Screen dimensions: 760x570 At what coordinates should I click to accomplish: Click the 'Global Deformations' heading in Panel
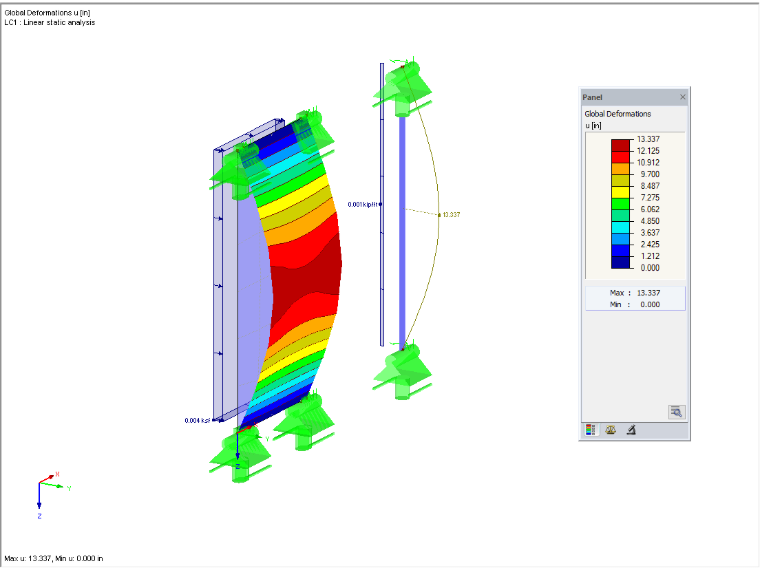point(618,114)
